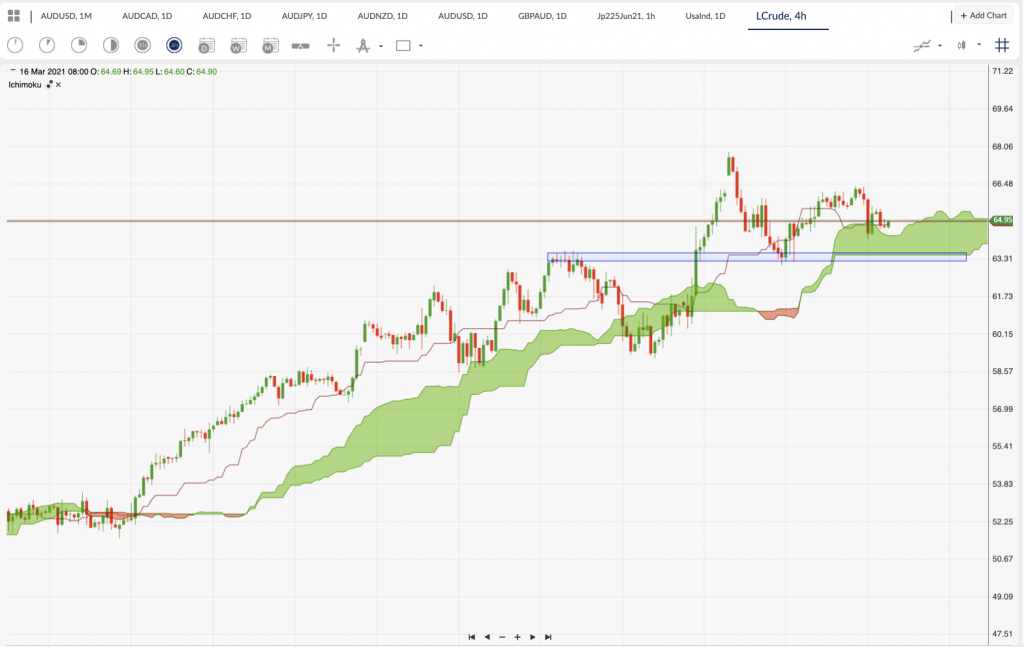1024x647 pixels.
Task: Switch to the AUDNZD, 1D tab
Action: click(x=383, y=16)
